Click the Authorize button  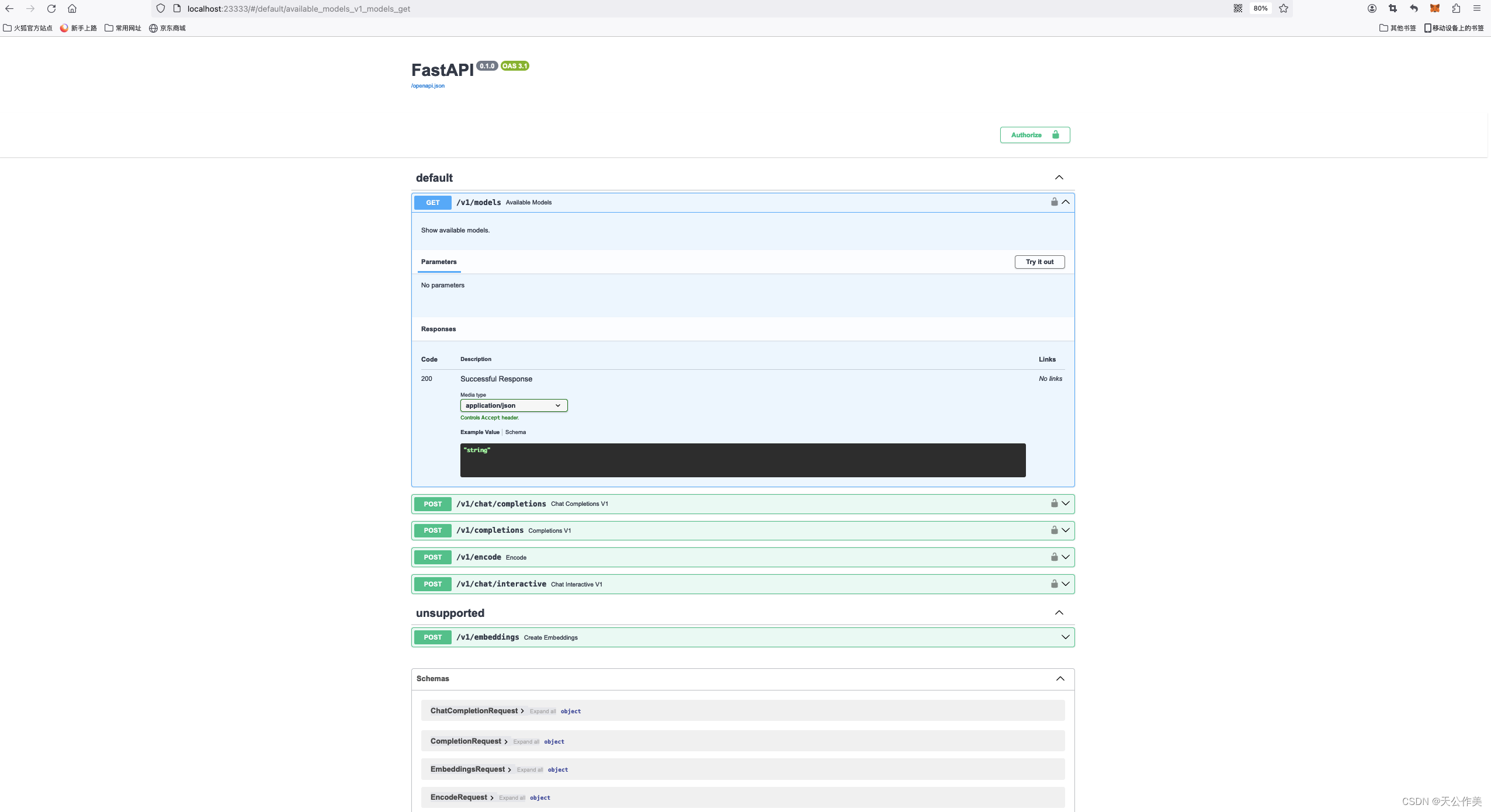[1035, 135]
